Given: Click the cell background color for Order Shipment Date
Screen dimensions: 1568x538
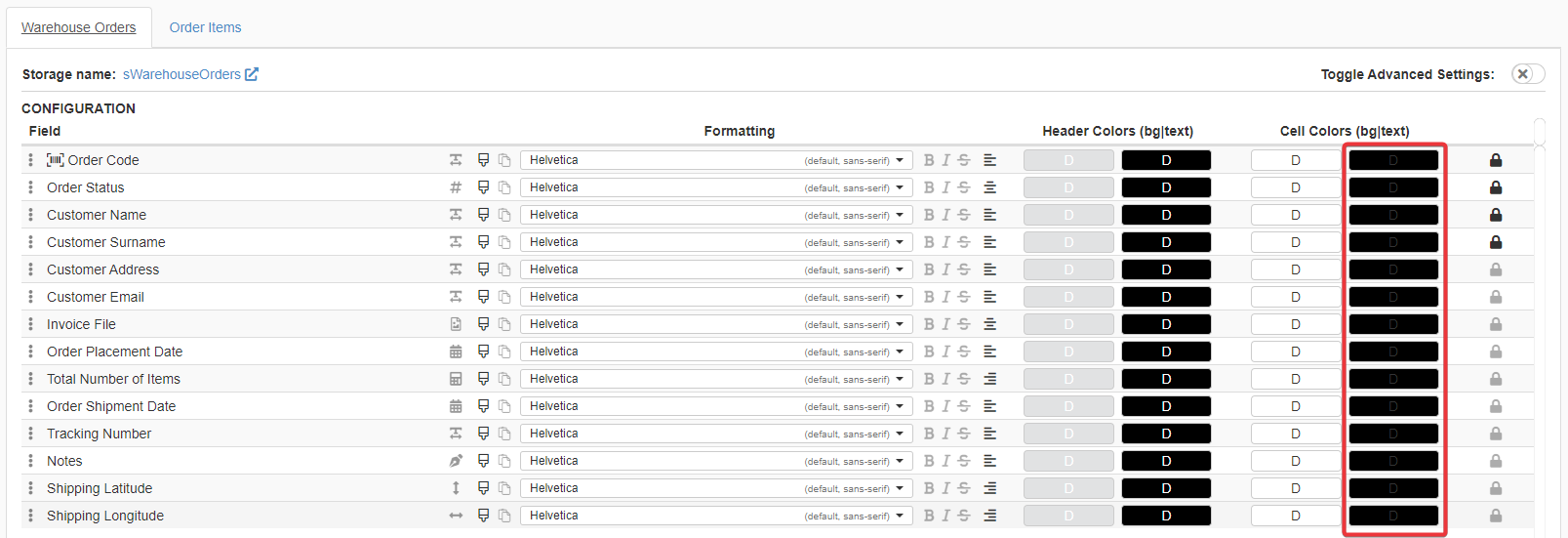Looking at the screenshot, I should (1295, 406).
